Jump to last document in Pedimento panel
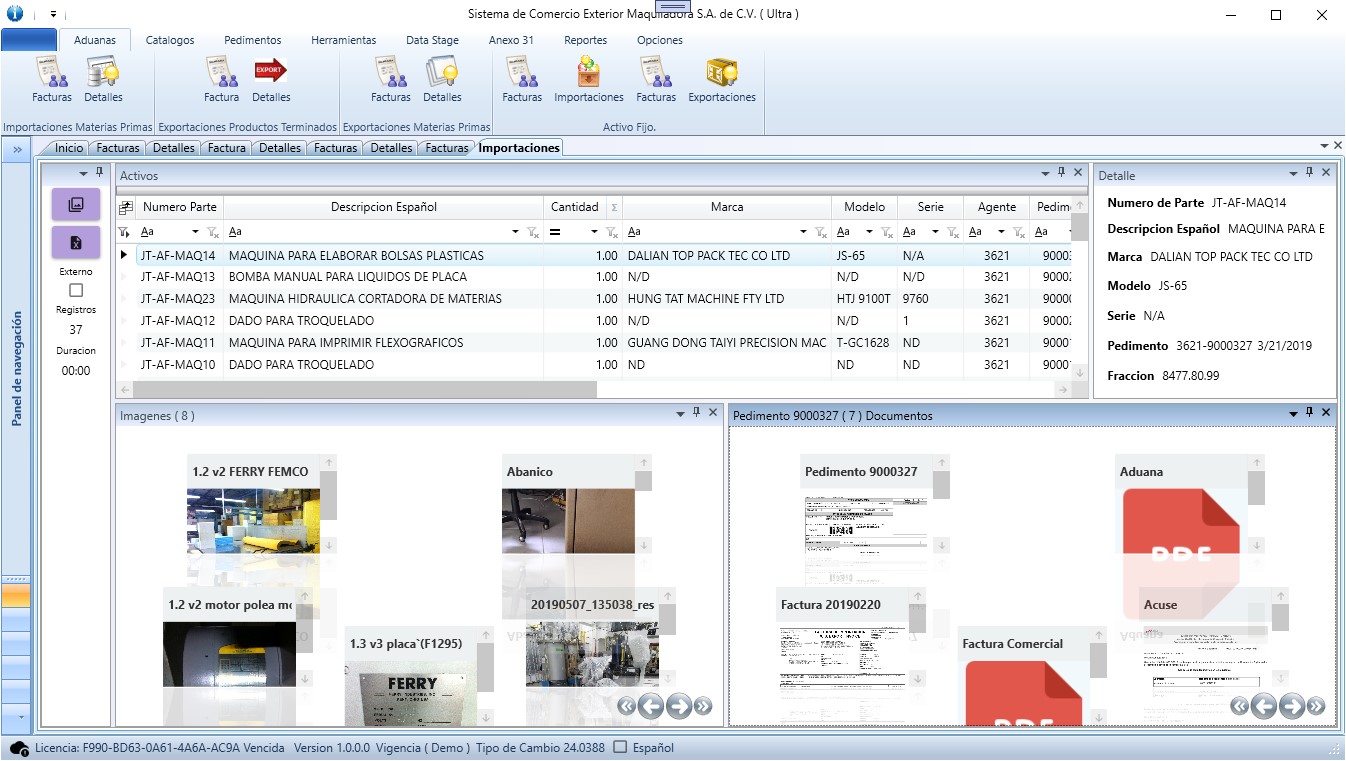Screen dimensions: 1346x761 pyautogui.click(x=1315, y=706)
